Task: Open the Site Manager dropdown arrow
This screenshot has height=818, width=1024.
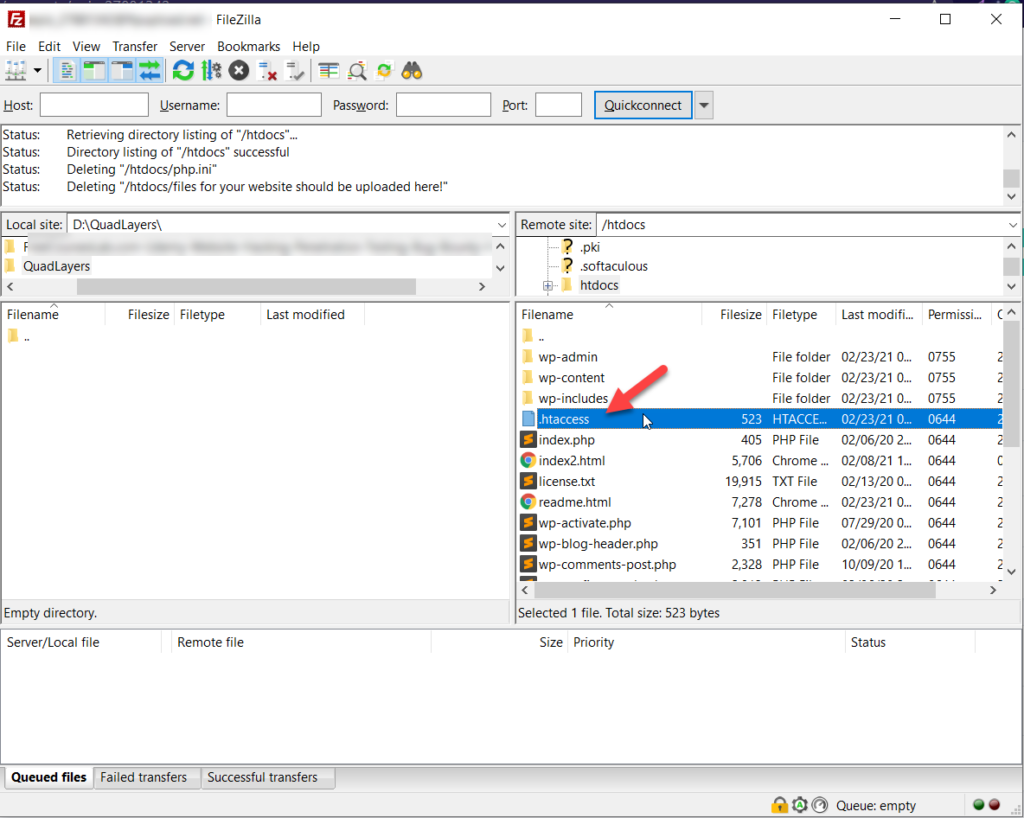Action: coord(37,71)
